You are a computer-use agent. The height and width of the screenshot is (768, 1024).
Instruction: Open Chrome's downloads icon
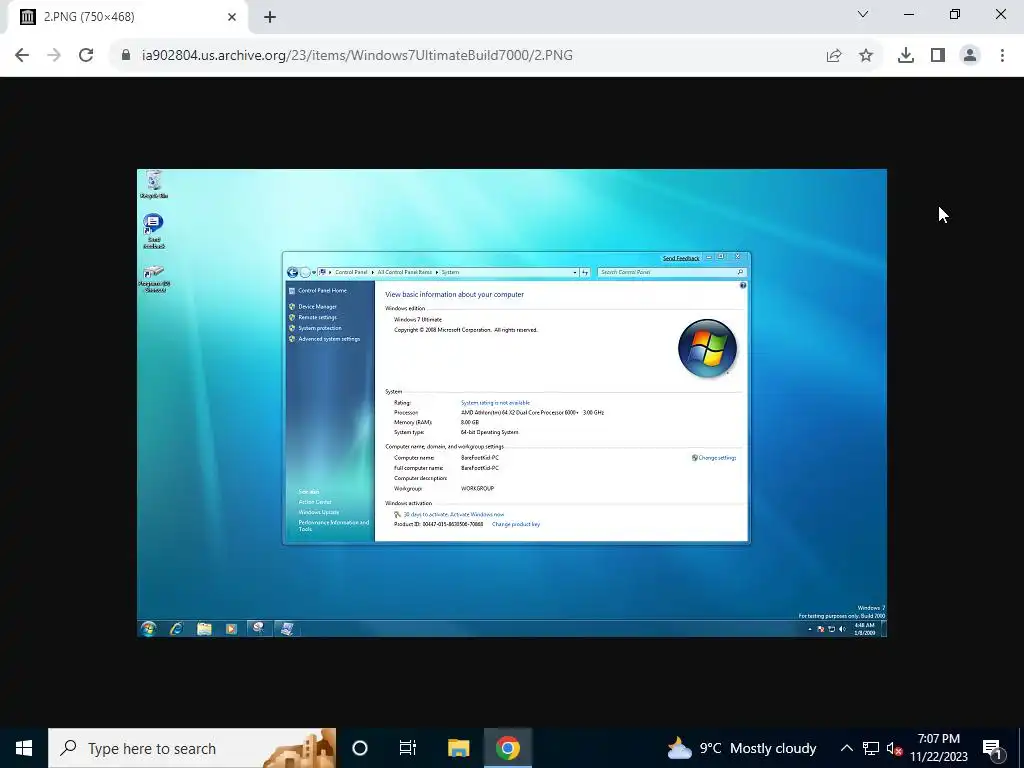pyautogui.click(x=906, y=56)
